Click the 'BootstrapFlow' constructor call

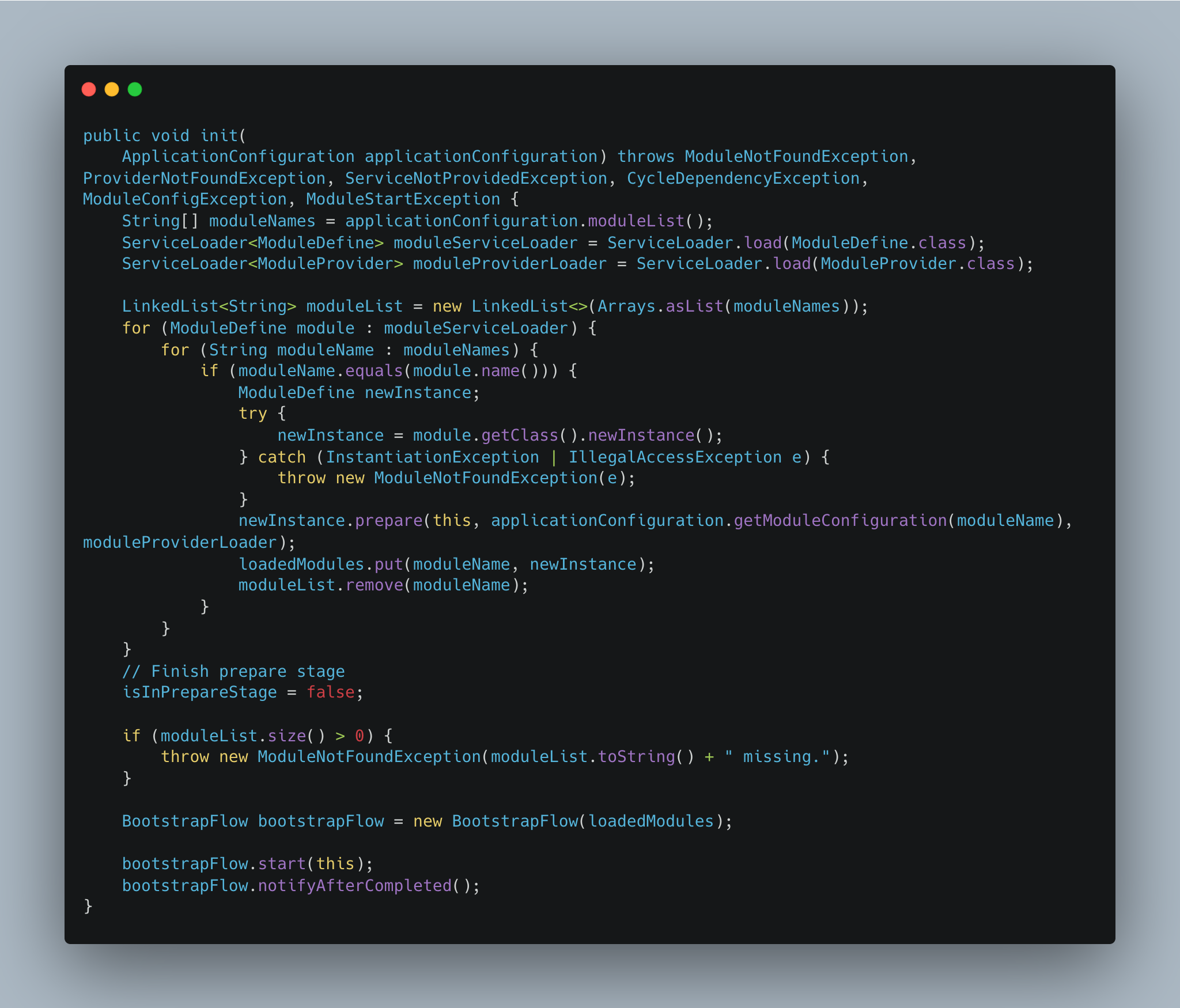click(515, 821)
